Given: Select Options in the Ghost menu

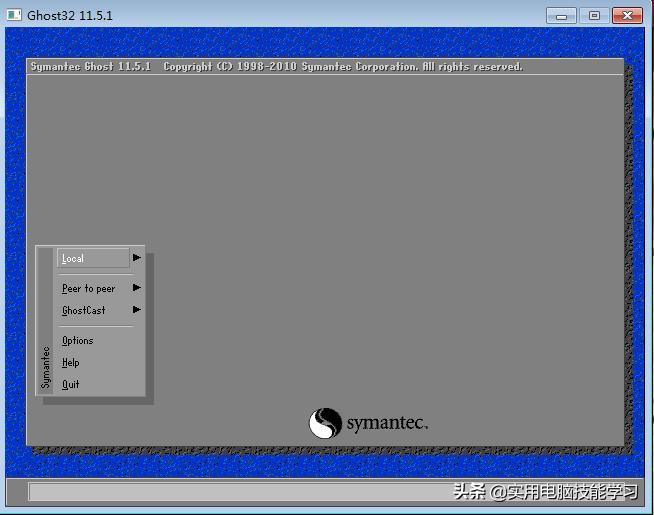Looking at the screenshot, I should coord(78,341).
